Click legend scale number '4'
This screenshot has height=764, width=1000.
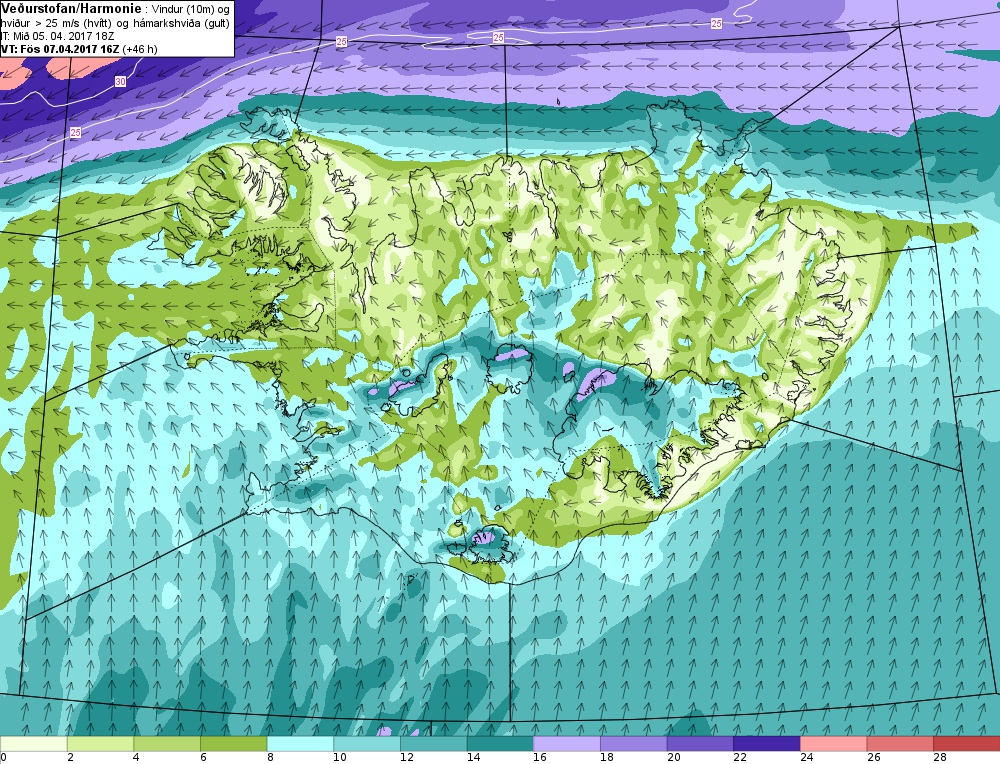pos(137,758)
